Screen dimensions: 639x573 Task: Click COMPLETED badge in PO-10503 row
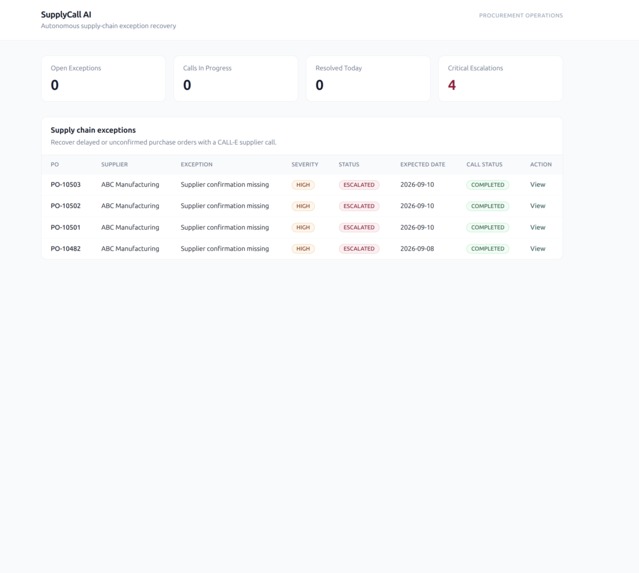pos(488,185)
